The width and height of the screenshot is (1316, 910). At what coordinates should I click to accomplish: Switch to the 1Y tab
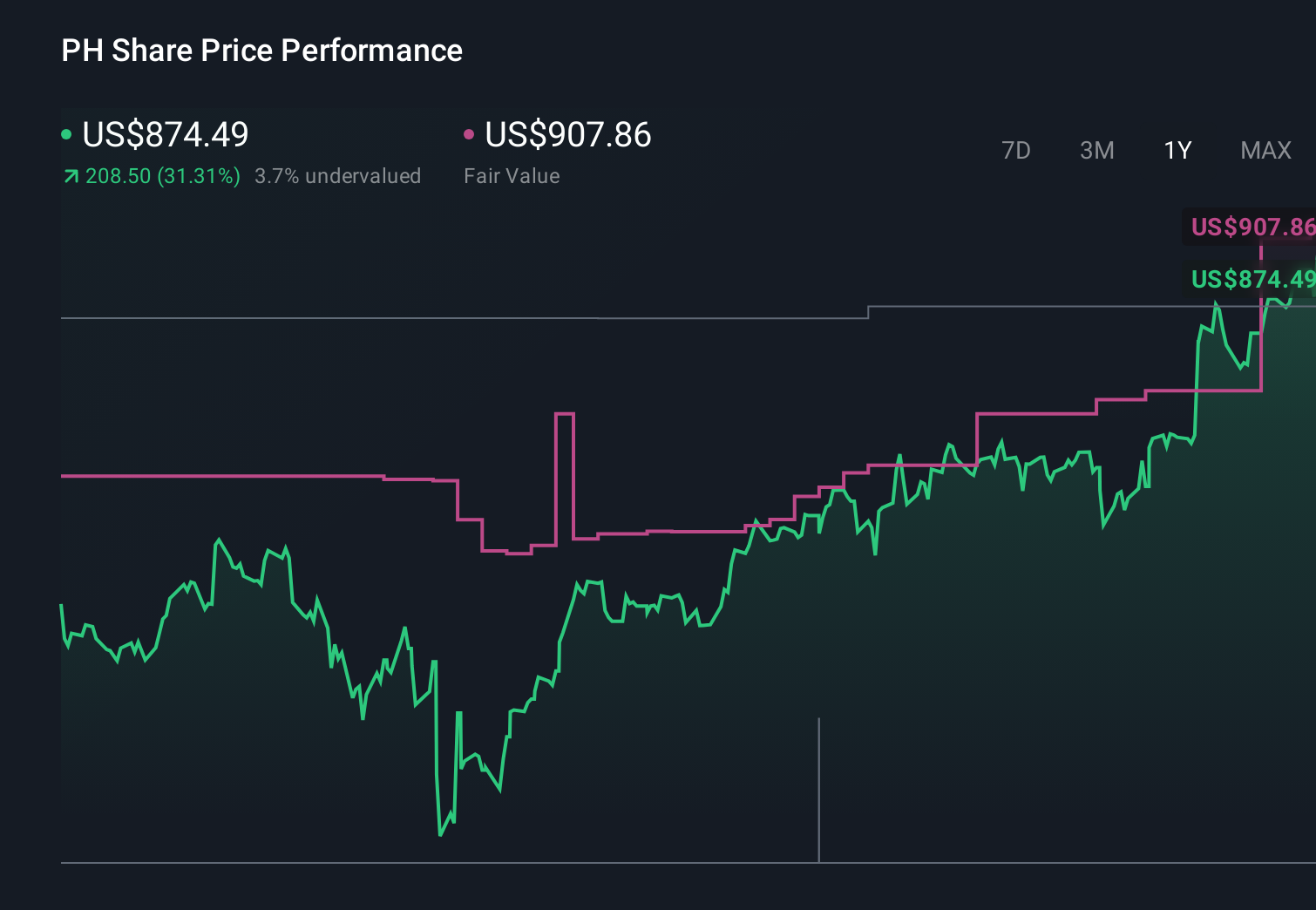coord(1177,150)
